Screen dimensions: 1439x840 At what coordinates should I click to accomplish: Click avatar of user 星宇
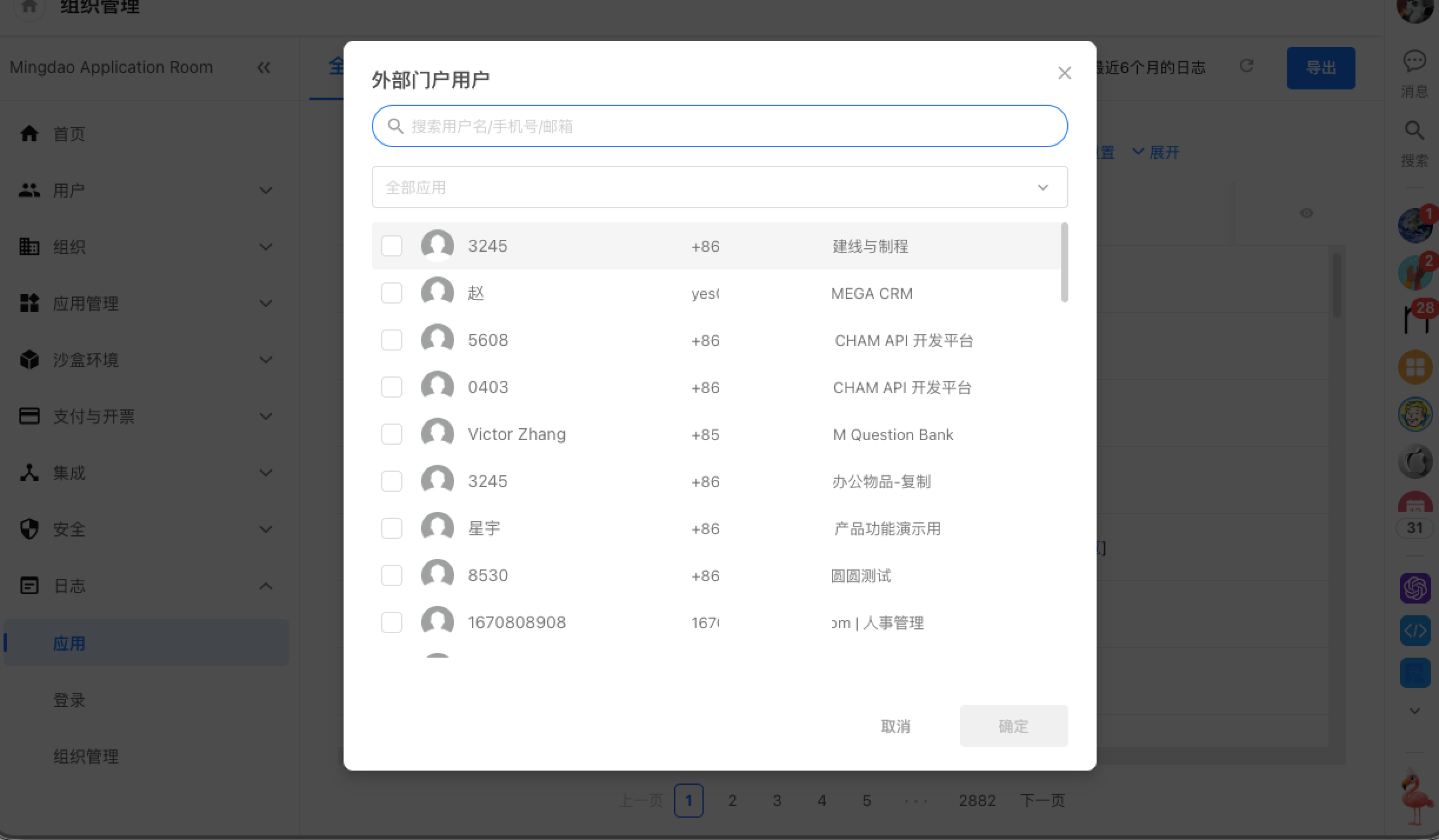pos(438,528)
